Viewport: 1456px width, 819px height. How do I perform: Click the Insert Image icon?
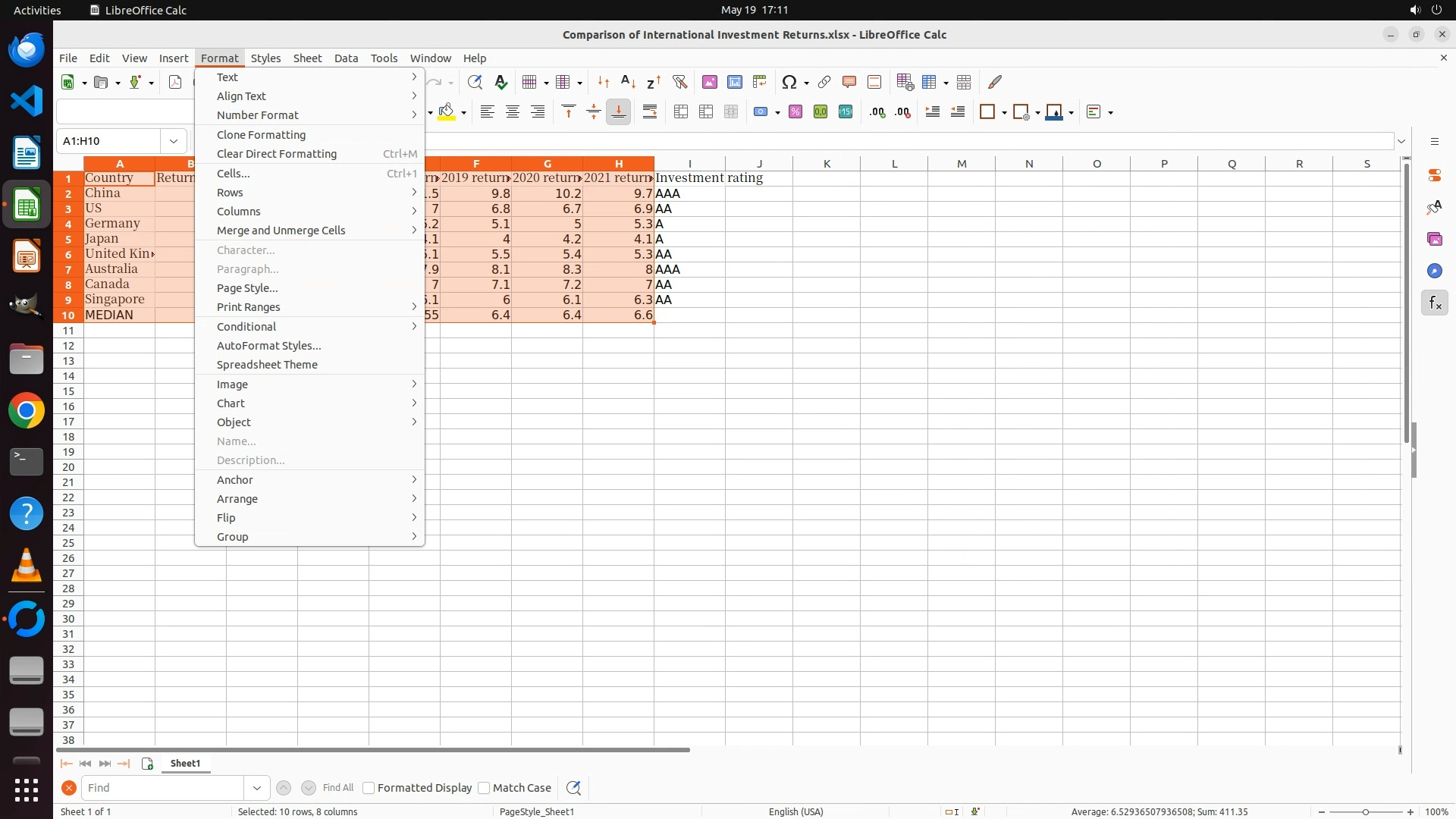coord(709,82)
